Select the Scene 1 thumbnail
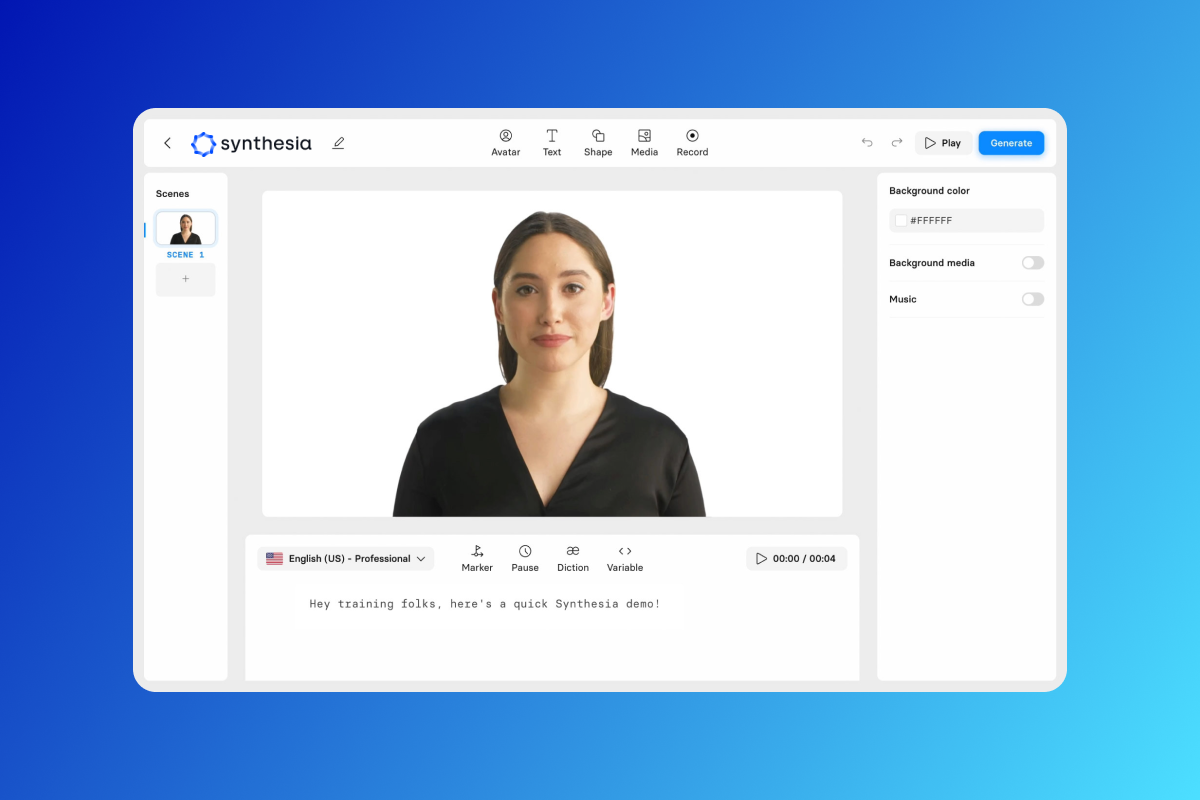 point(185,229)
